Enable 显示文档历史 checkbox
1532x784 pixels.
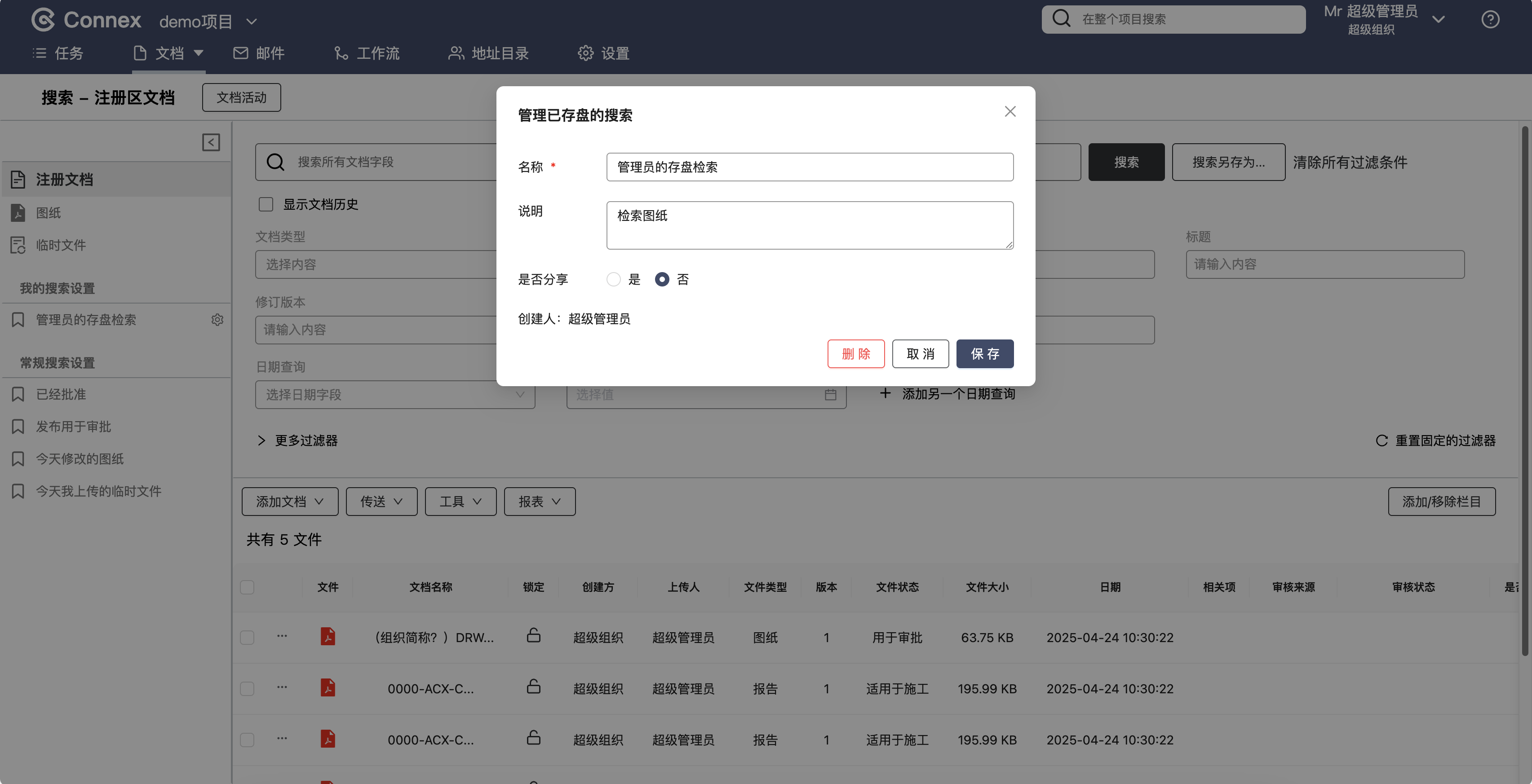(x=266, y=204)
